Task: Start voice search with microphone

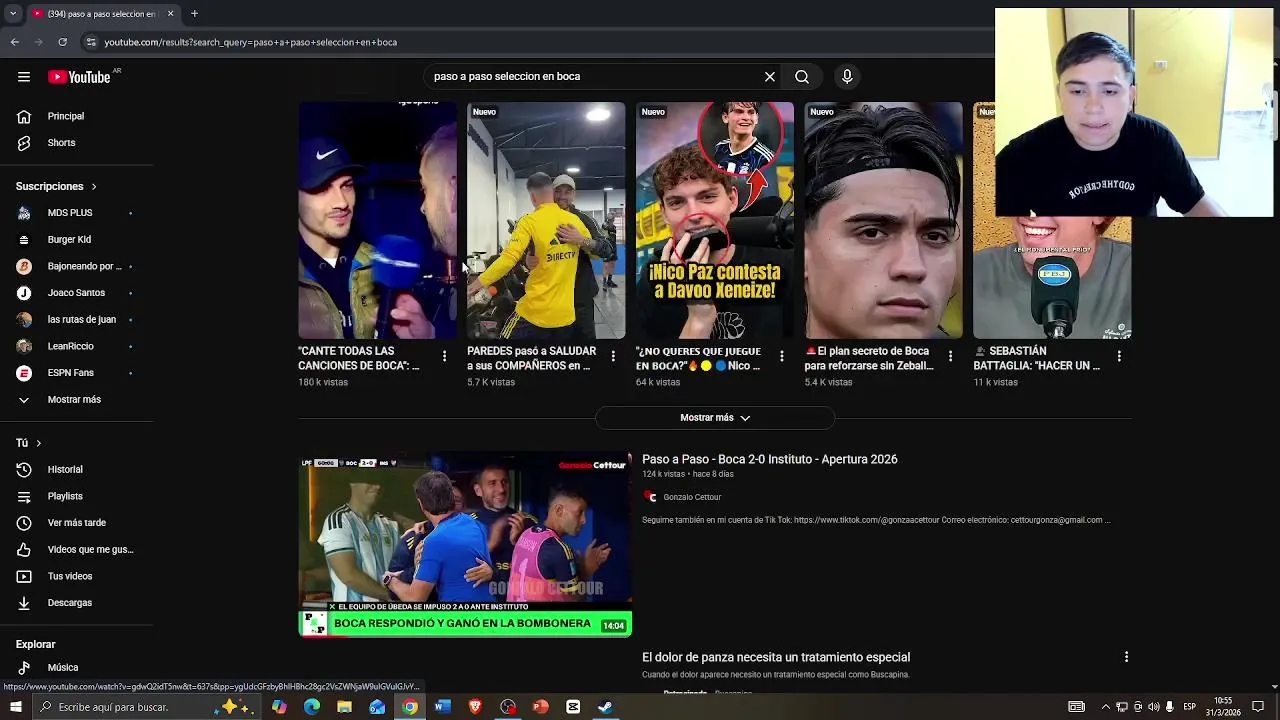Action: point(847,77)
